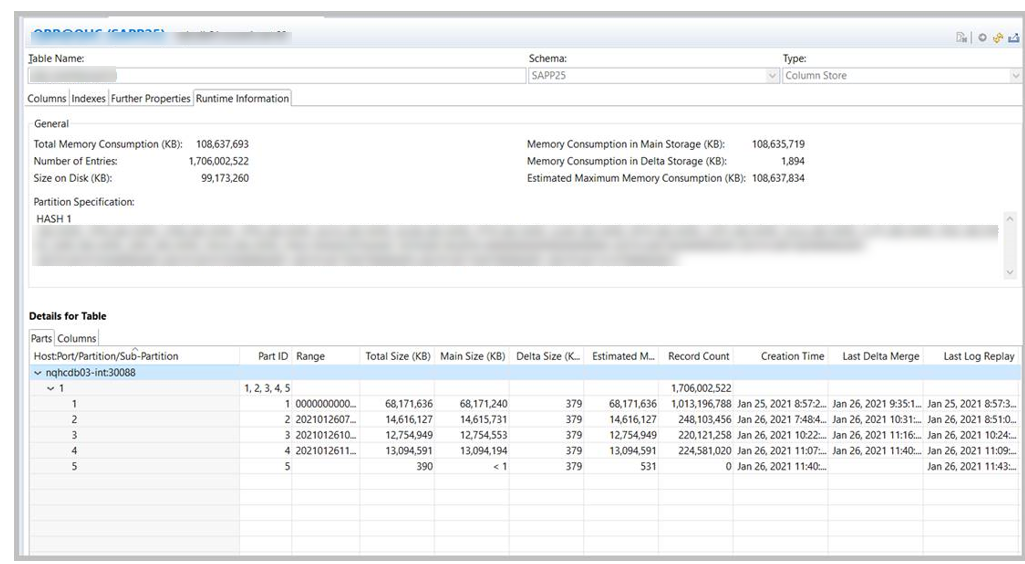Select sub-partition 4 in the tree

[x=74, y=451]
